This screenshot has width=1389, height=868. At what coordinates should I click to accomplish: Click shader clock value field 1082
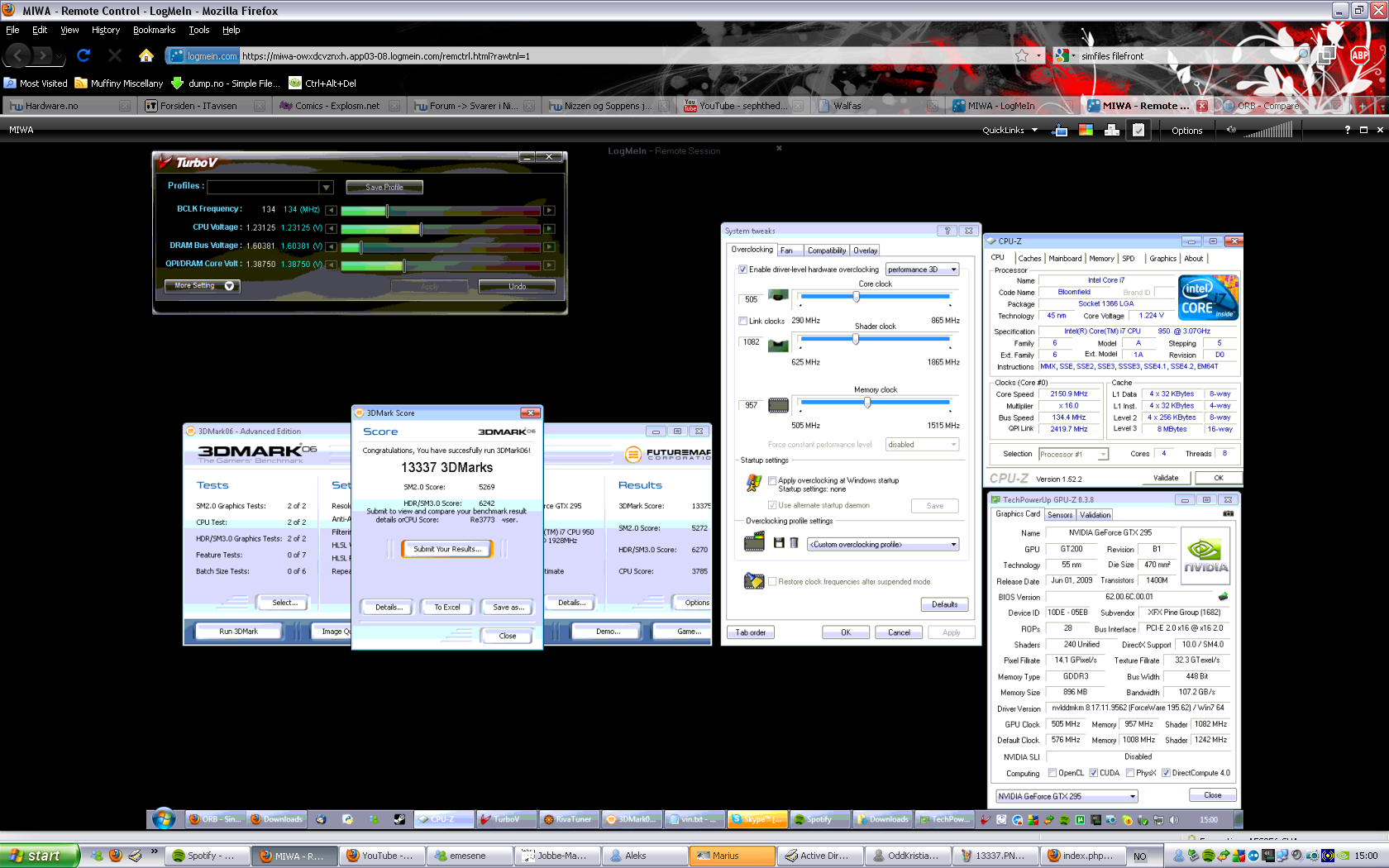pos(751,342)
